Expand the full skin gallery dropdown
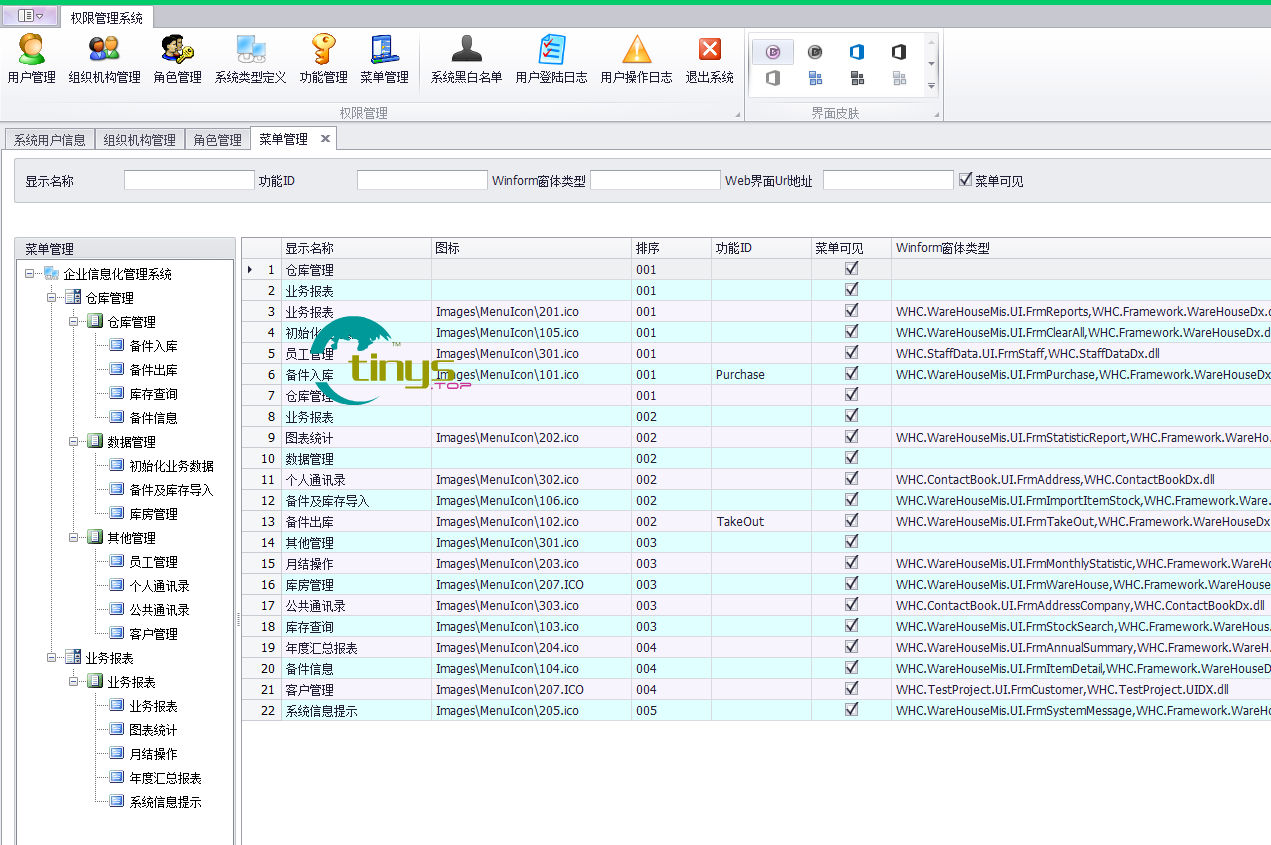Viewport: 1271px width, 845px height. (x=931, y=85)
